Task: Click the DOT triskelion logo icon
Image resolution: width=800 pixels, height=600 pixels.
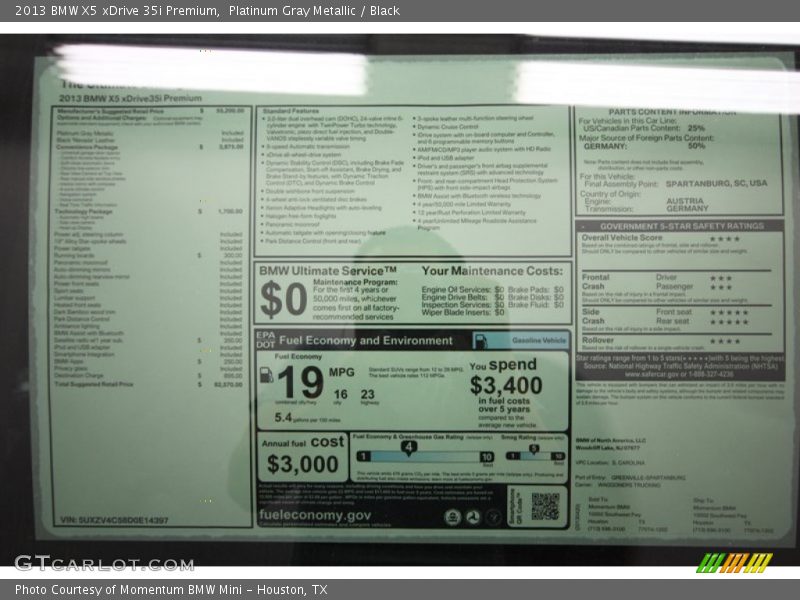Action: (473, 517)
